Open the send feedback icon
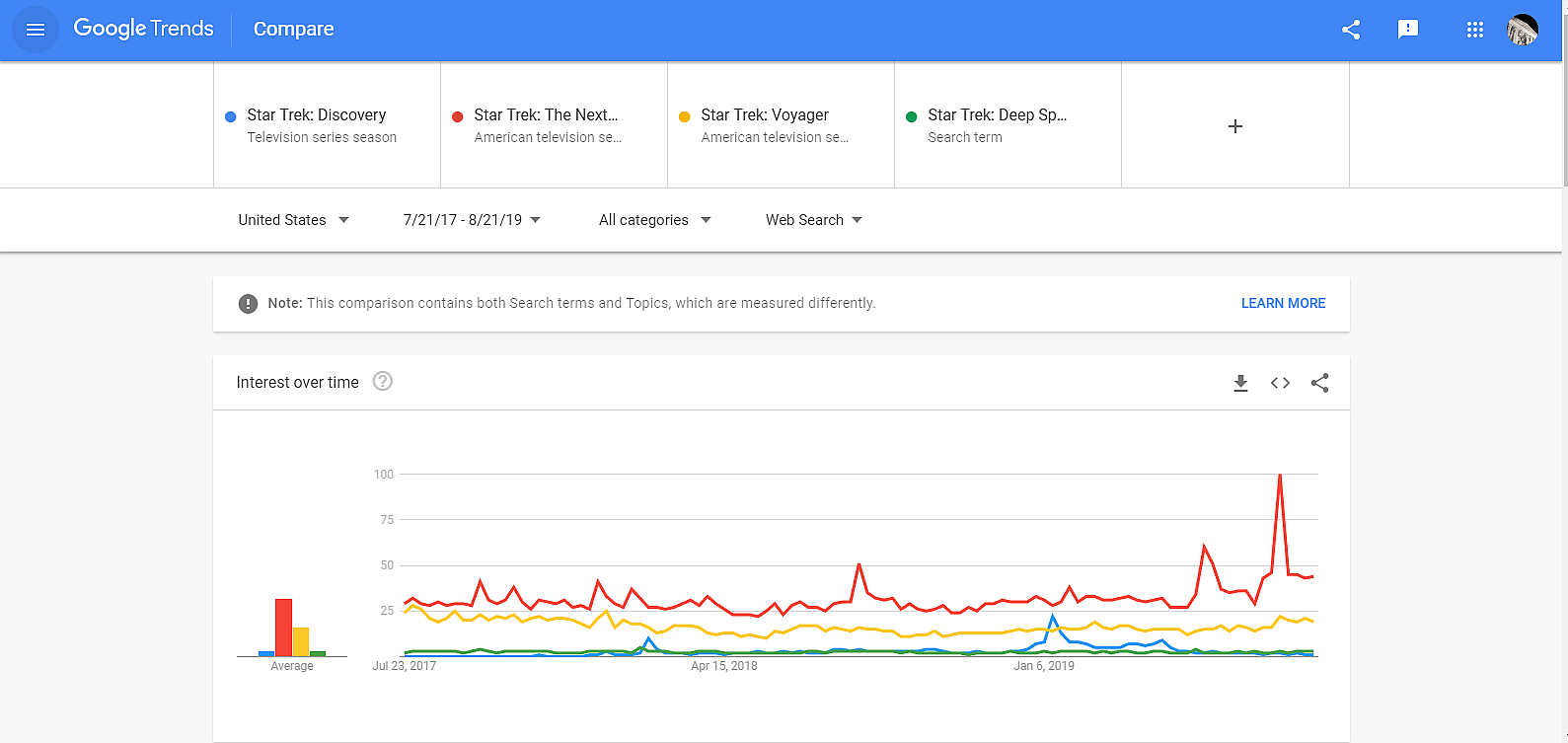 [x=1408, y=30]
